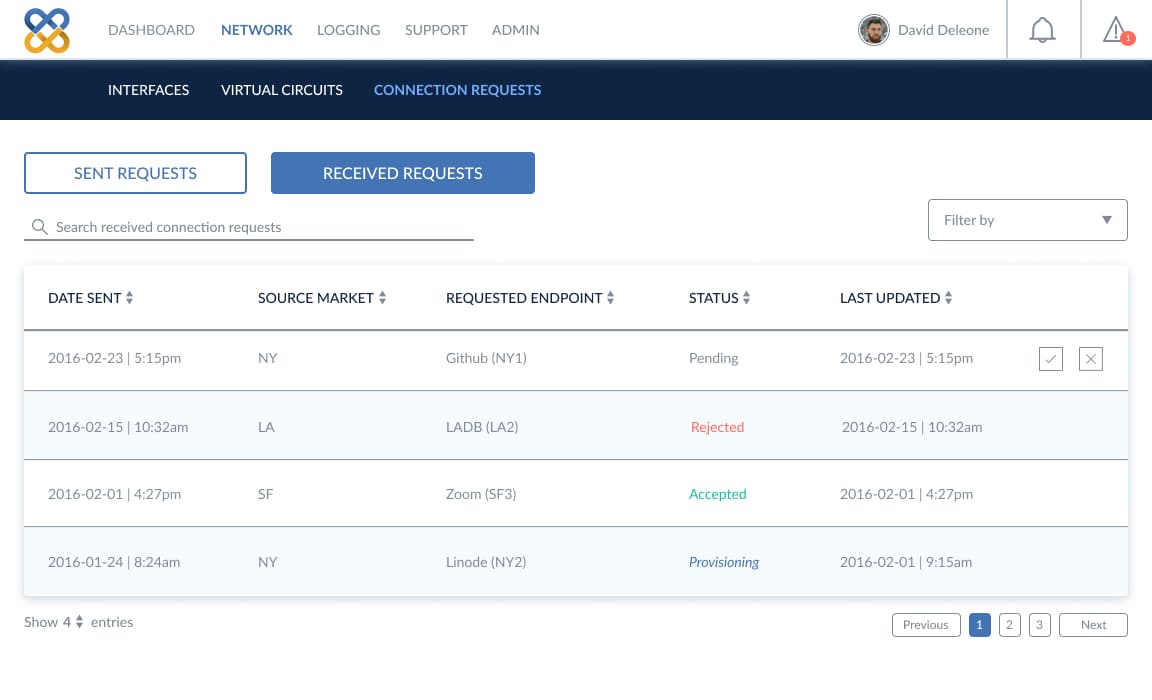Viewport: 1152px width, 700px height.
Task: Select the Linode (NY2) endpoint cell
Action: (x=486, y=562)
